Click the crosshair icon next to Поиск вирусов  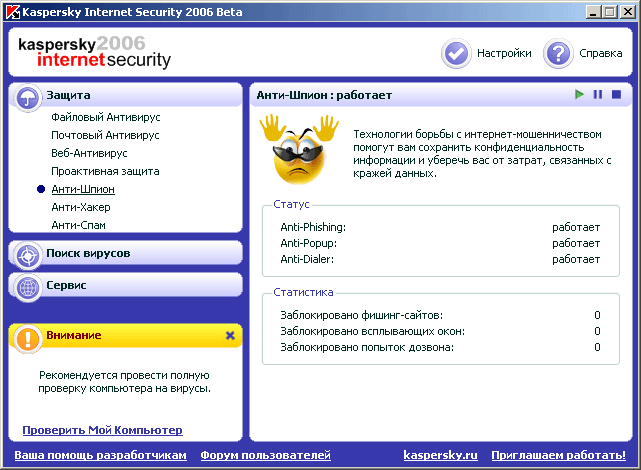click(x=27, y=256)
